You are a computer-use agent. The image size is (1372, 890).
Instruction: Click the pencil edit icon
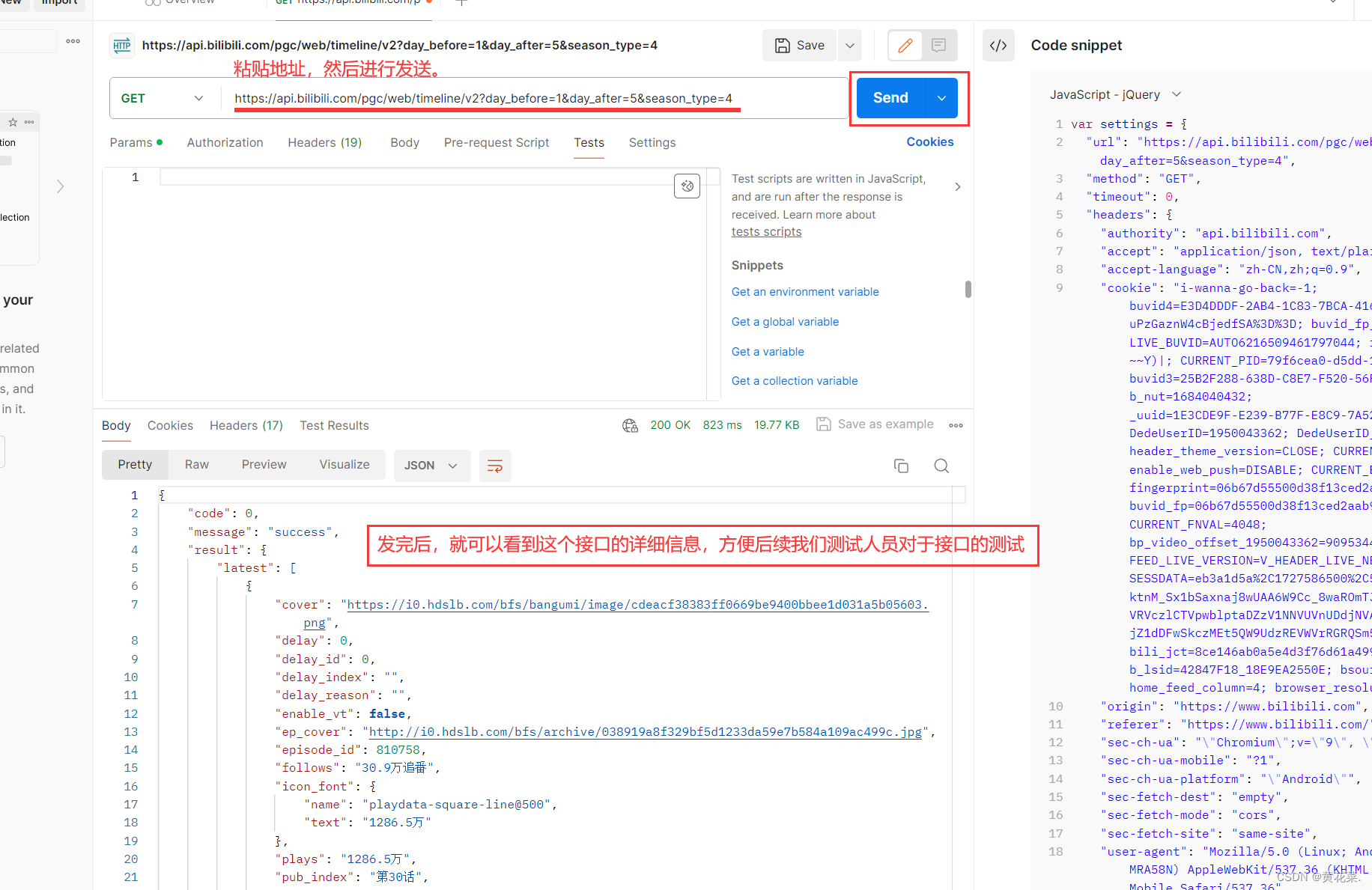(905, 46)
